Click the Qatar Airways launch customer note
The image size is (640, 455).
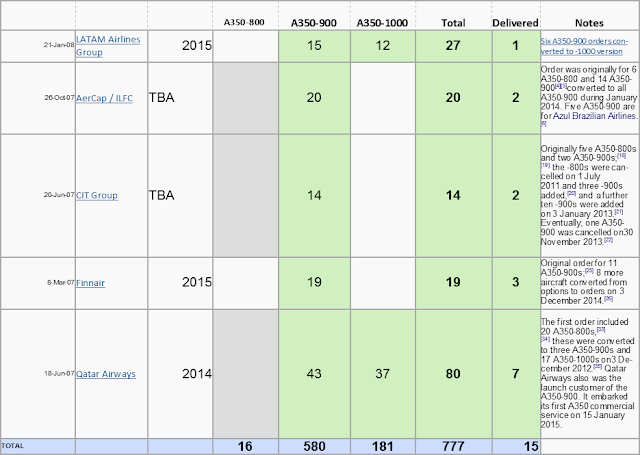[x=588, y=373]
